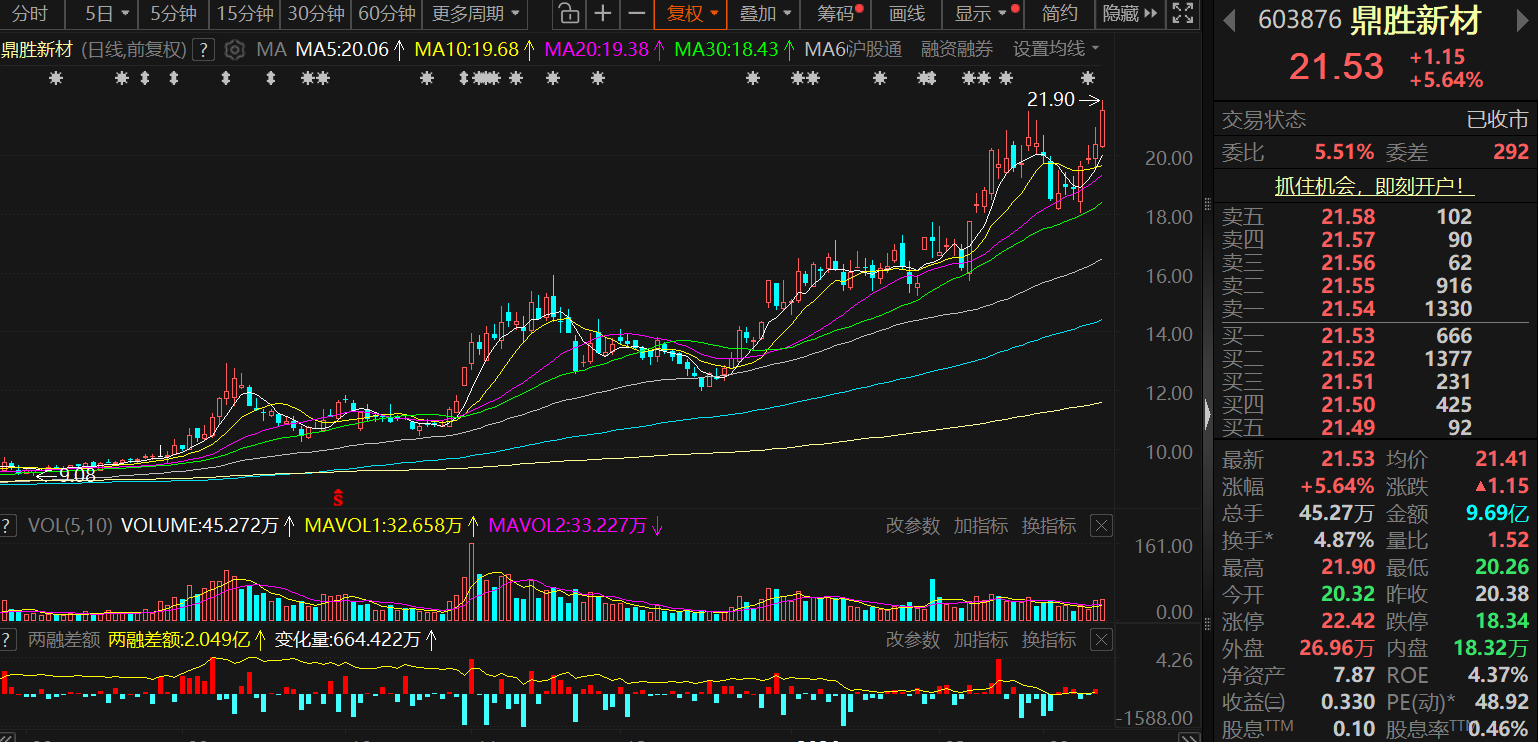This screenshot has height=742, width=1538.
Task: Open MA indicator settings via the gear icon
Action: (x=234, y=49)
